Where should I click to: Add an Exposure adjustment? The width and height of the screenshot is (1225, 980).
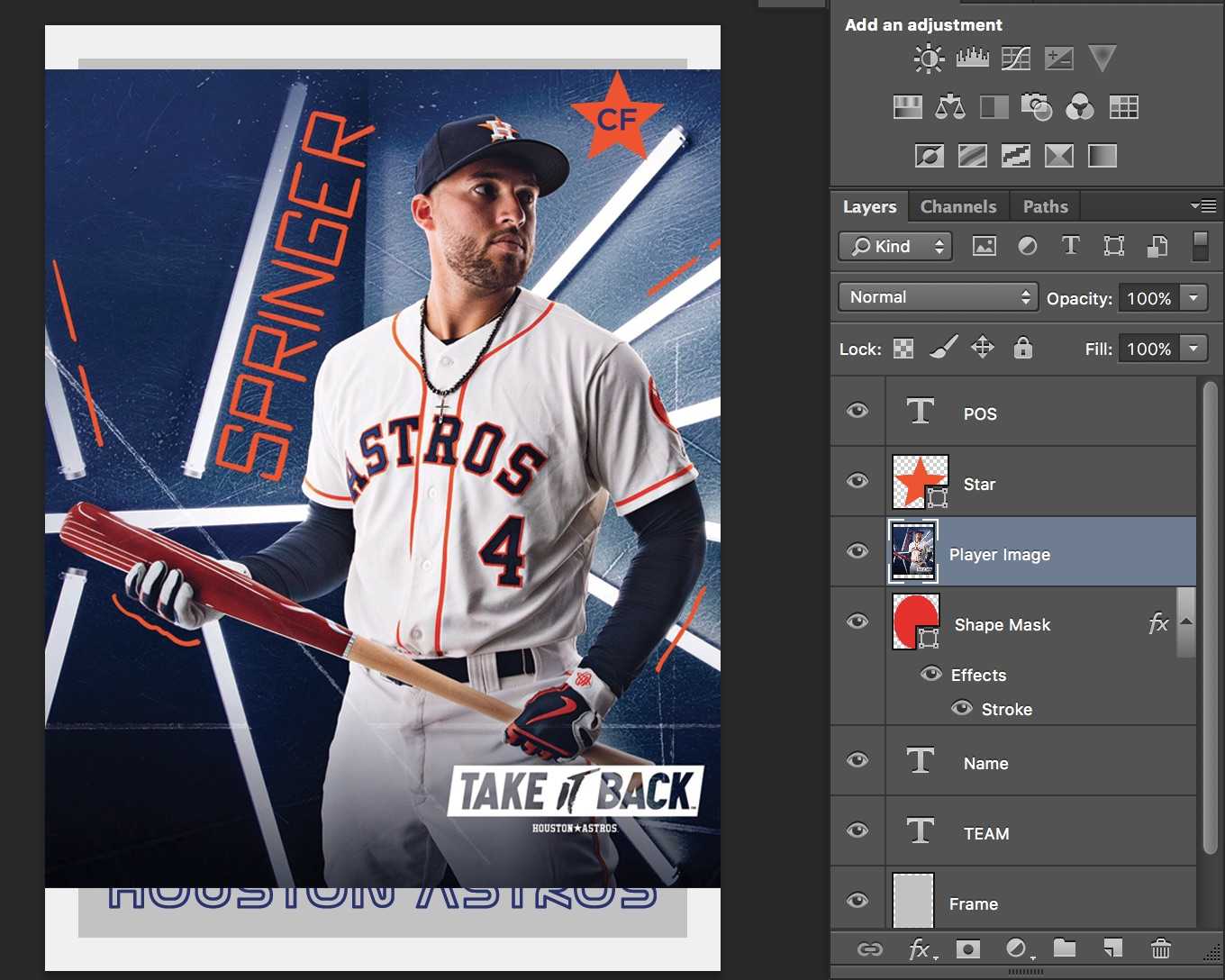(x=1058, y=59)
